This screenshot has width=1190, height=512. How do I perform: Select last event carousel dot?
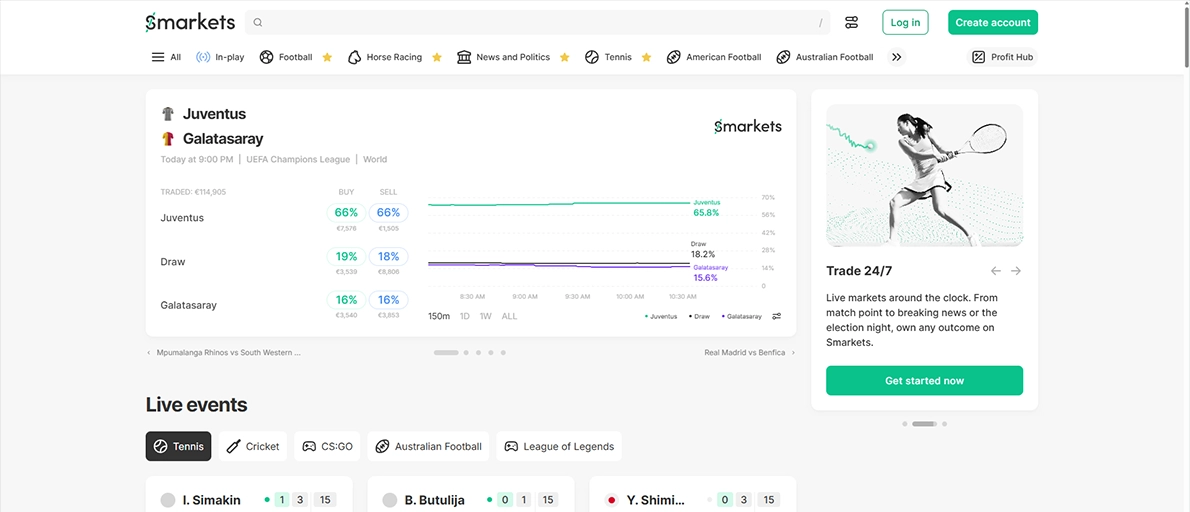(x=503, y=353)
